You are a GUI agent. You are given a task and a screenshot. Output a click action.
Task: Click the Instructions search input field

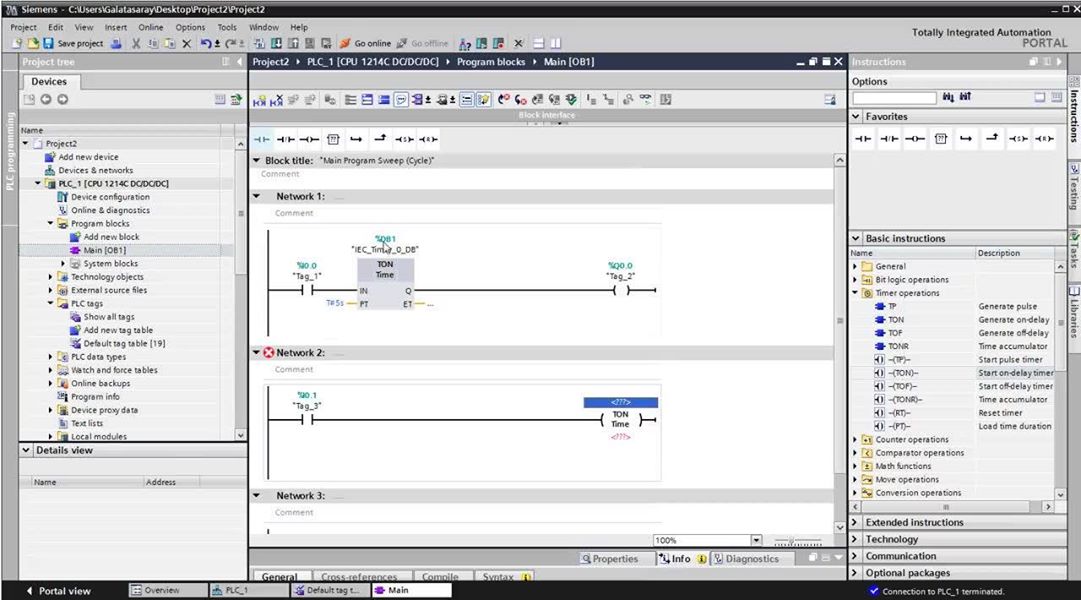894,98
